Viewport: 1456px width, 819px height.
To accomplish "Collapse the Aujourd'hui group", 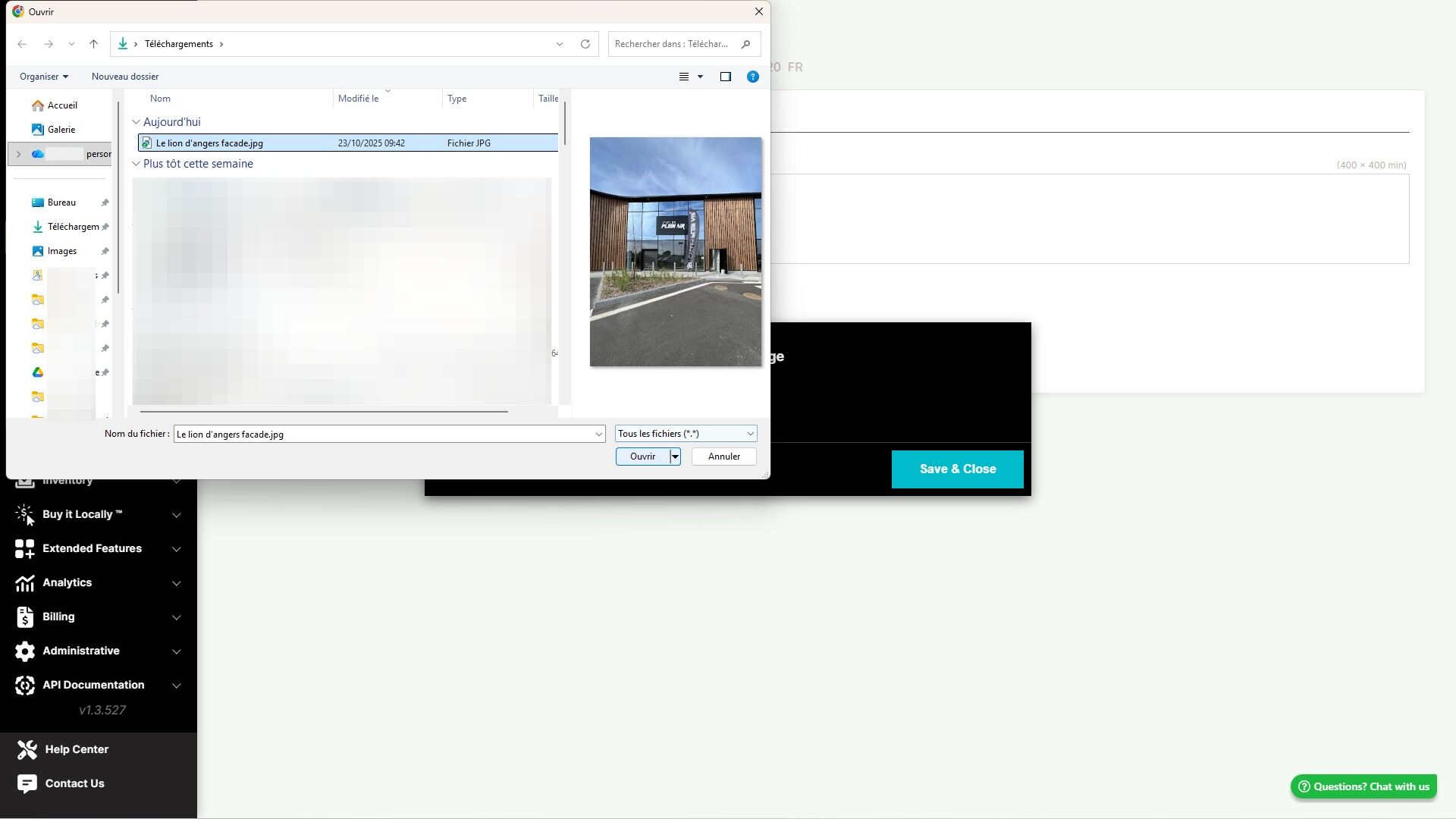I will [136, 122].
